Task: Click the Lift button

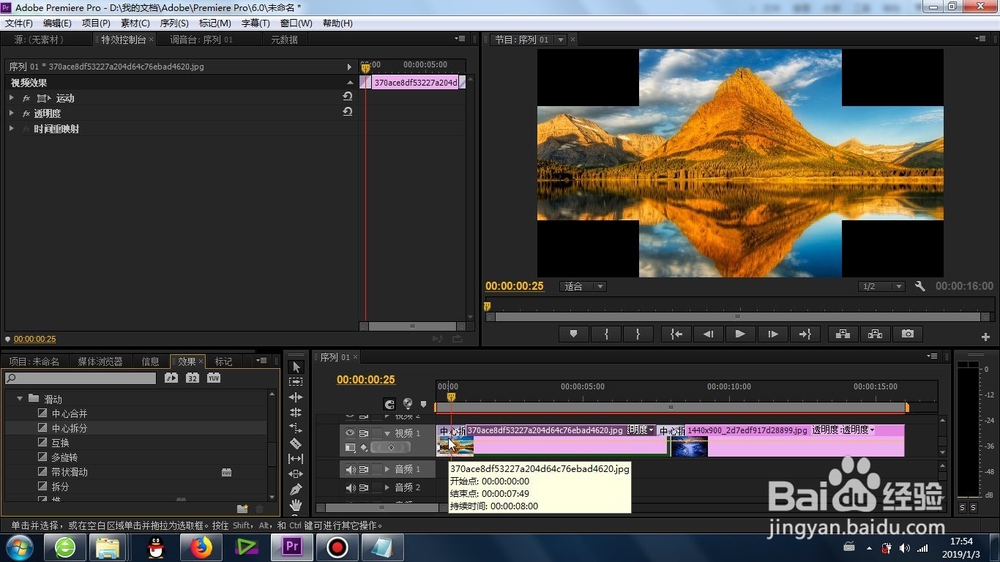Action: click(x=842, y=334)
